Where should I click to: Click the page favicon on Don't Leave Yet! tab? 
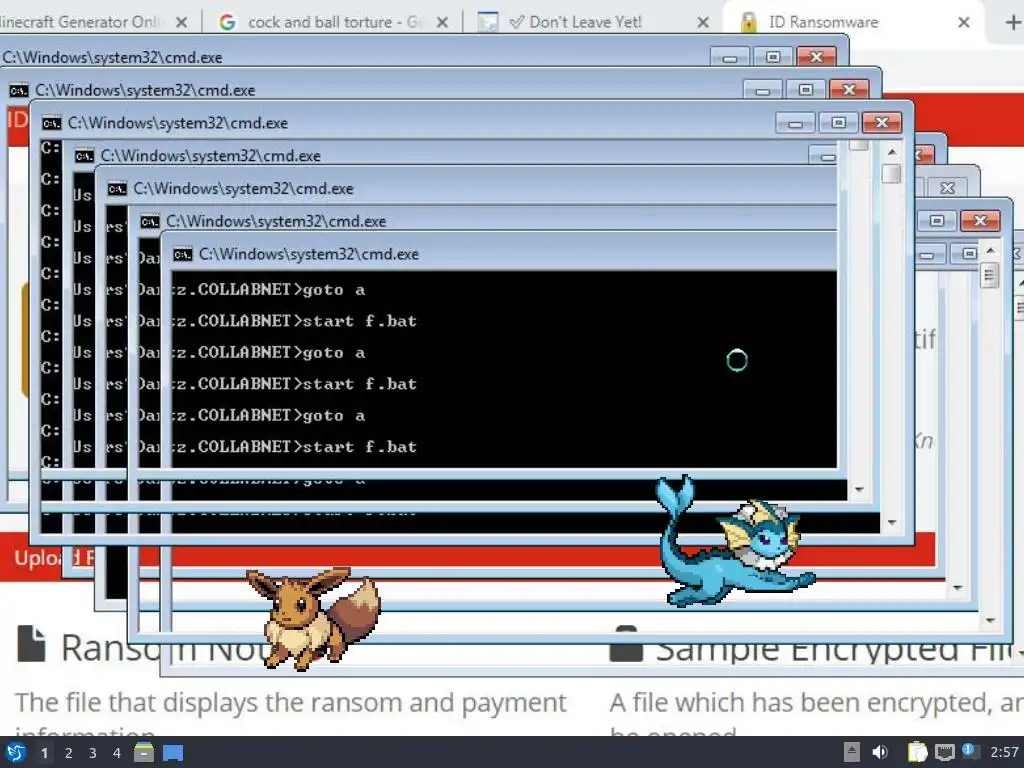[x=487, y=22]
